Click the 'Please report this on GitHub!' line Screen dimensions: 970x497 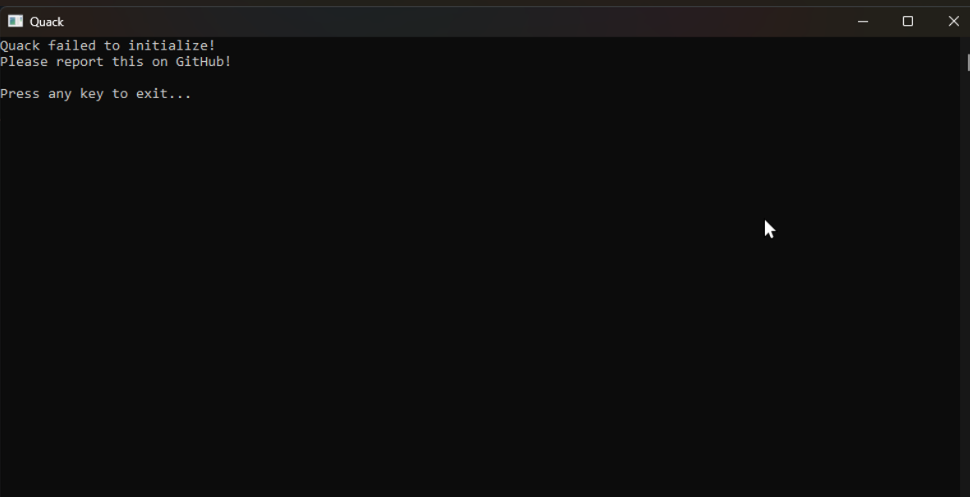116,61
